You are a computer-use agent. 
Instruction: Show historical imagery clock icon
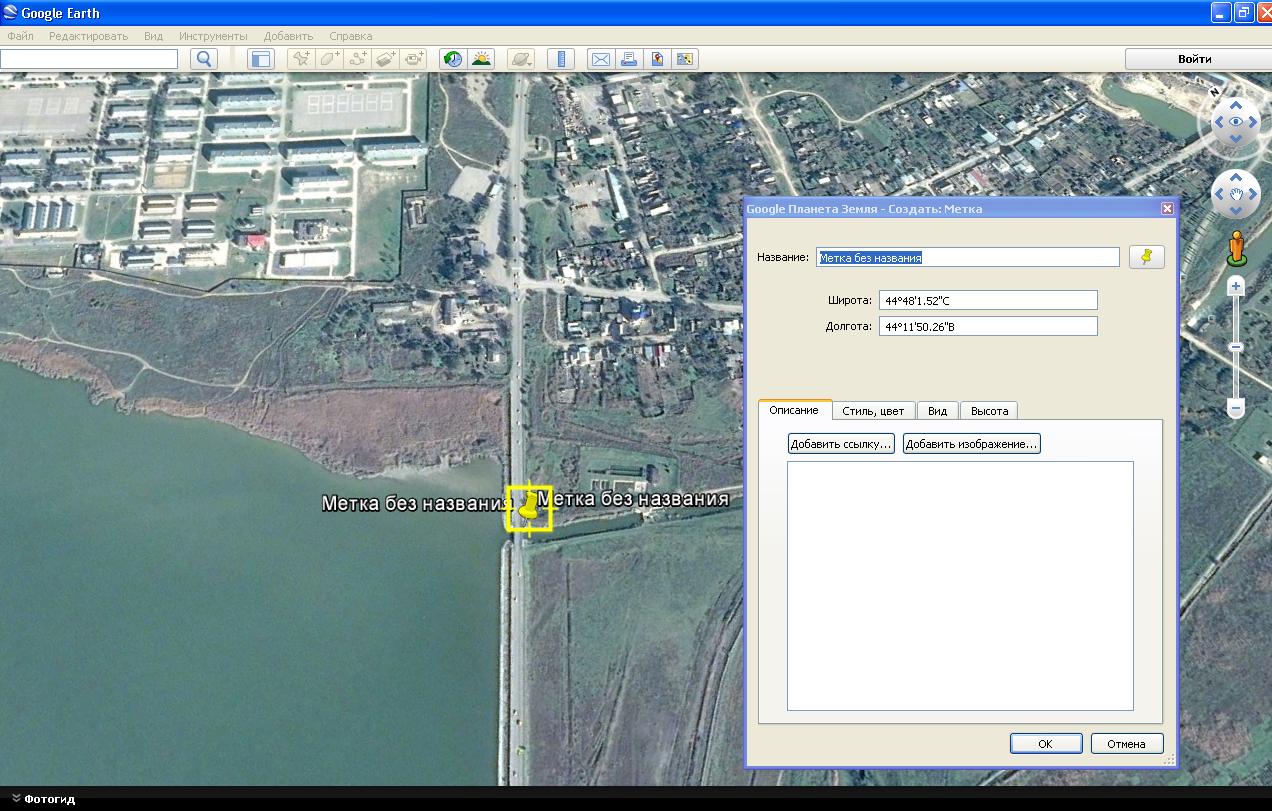[453, 59]
